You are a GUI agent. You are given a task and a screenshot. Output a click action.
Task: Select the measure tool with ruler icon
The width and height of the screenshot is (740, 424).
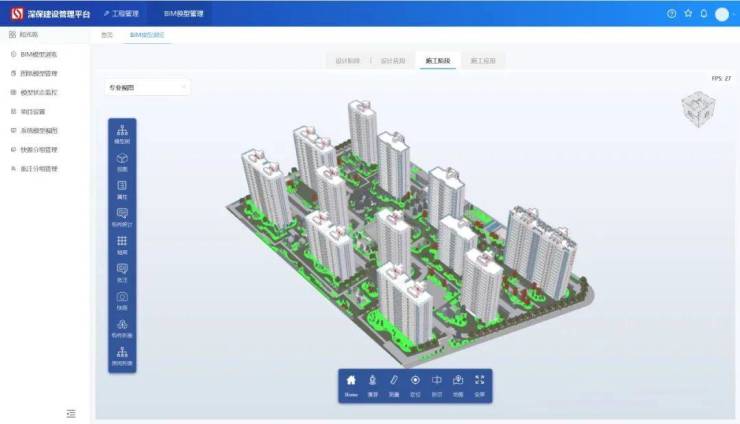[394, 381]
